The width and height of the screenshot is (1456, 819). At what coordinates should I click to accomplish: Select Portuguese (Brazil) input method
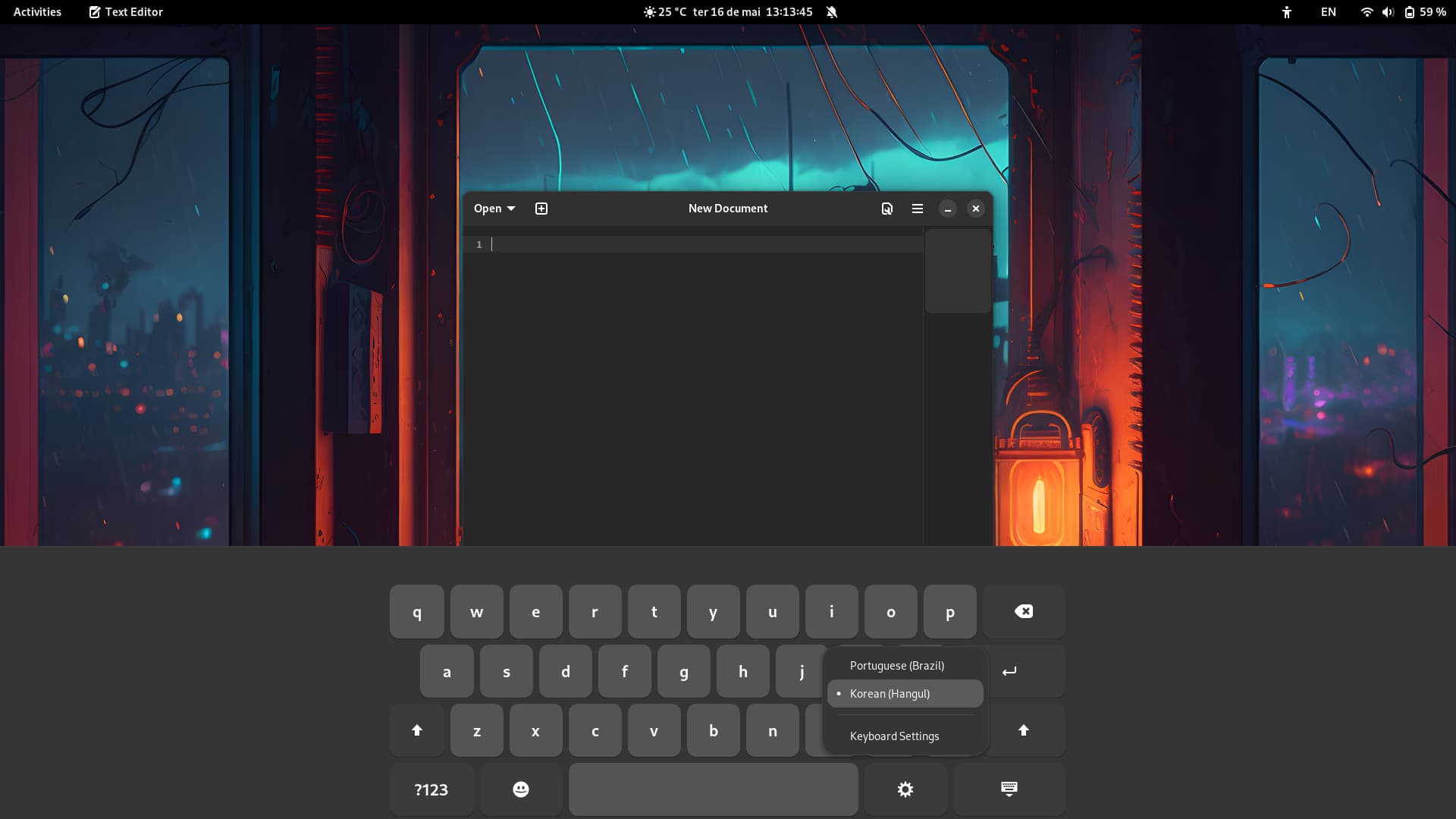pyautogui.click(x=896, y=665)
